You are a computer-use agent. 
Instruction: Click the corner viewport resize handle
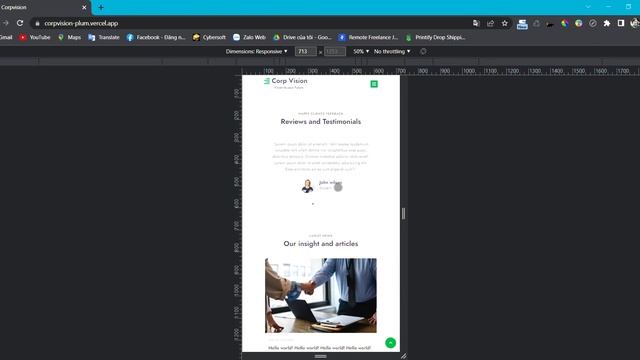point(403,356)
